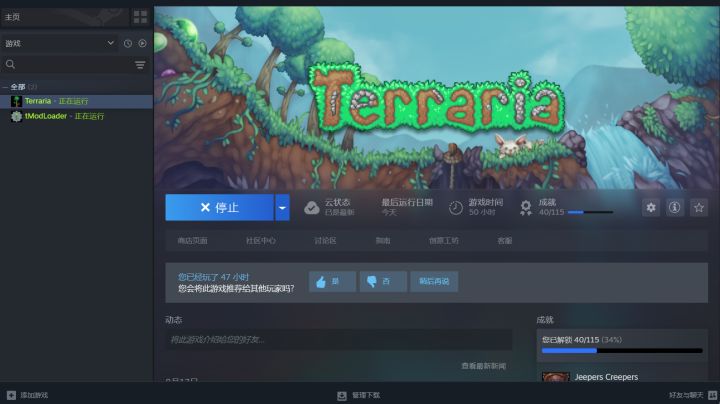The height and width of the screenshot is (404, 720).
Task: Open the 讨论区 discussions tab
Action: pos(326,241)
